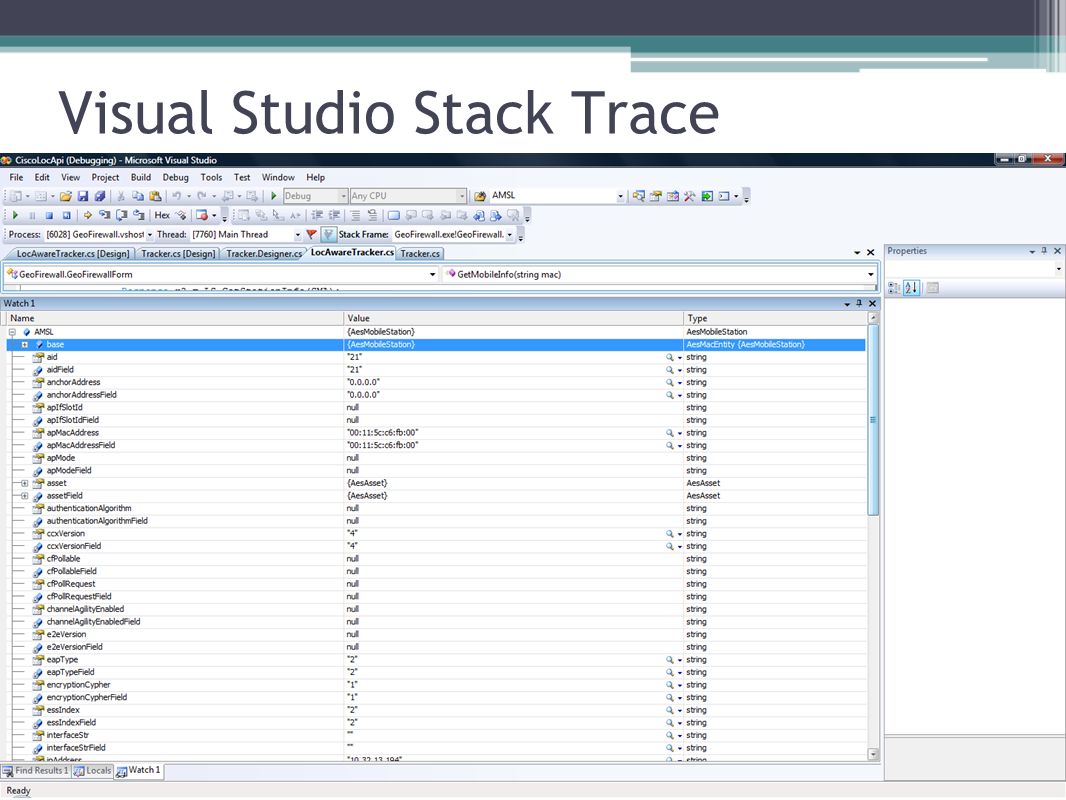The height and width of the screenshot is (800, 1066).
Task: Open the Thread dropdown
Action: (x=297, y=234)
